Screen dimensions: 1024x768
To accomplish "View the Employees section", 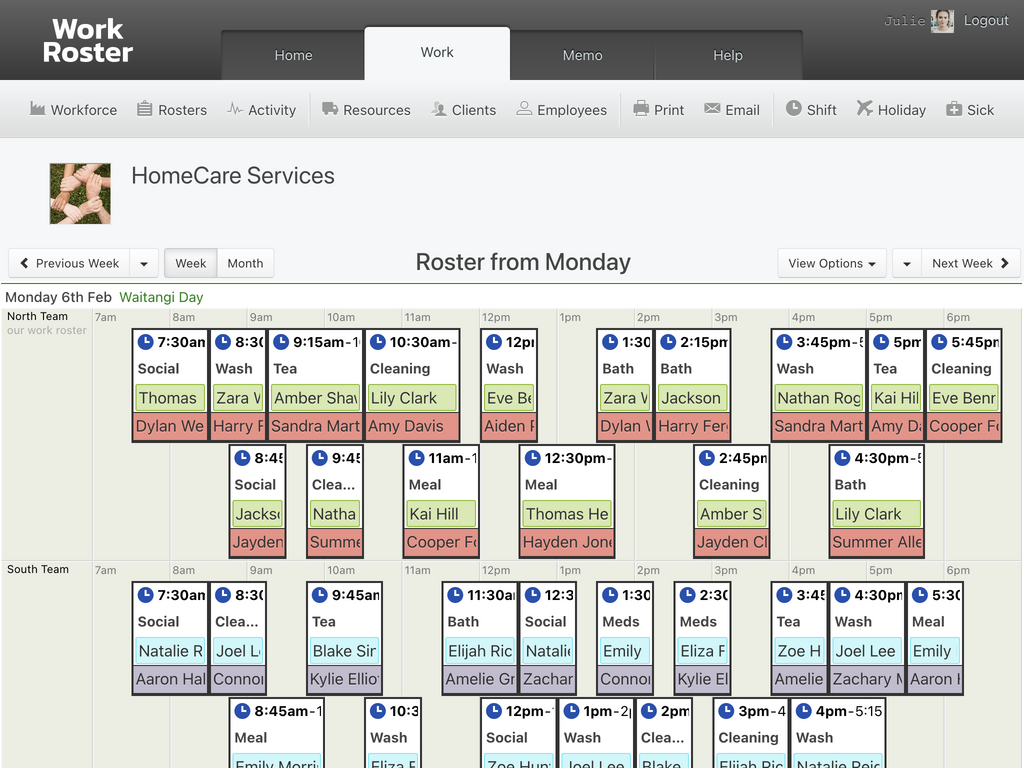I will tap(562, 110).
